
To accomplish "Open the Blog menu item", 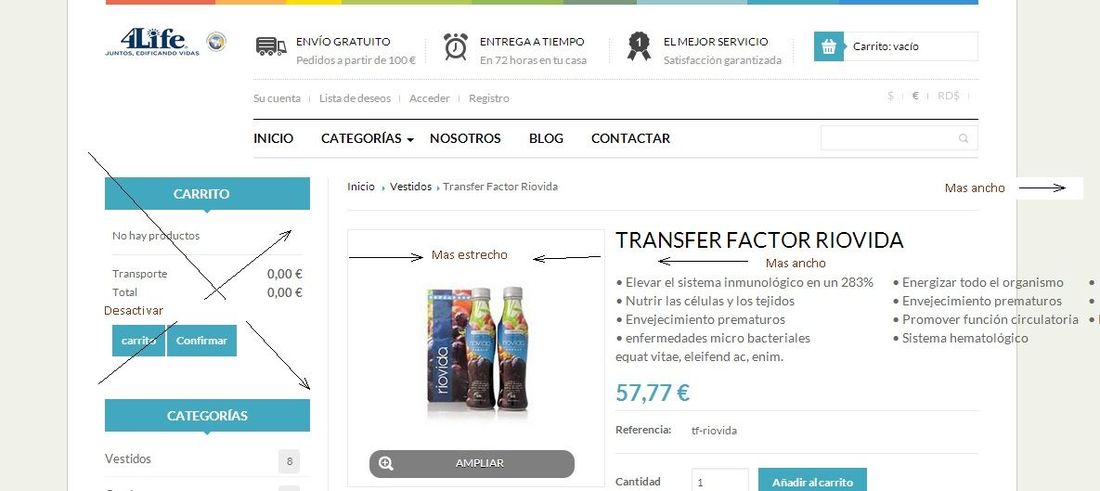I will (x=546, y=138).
